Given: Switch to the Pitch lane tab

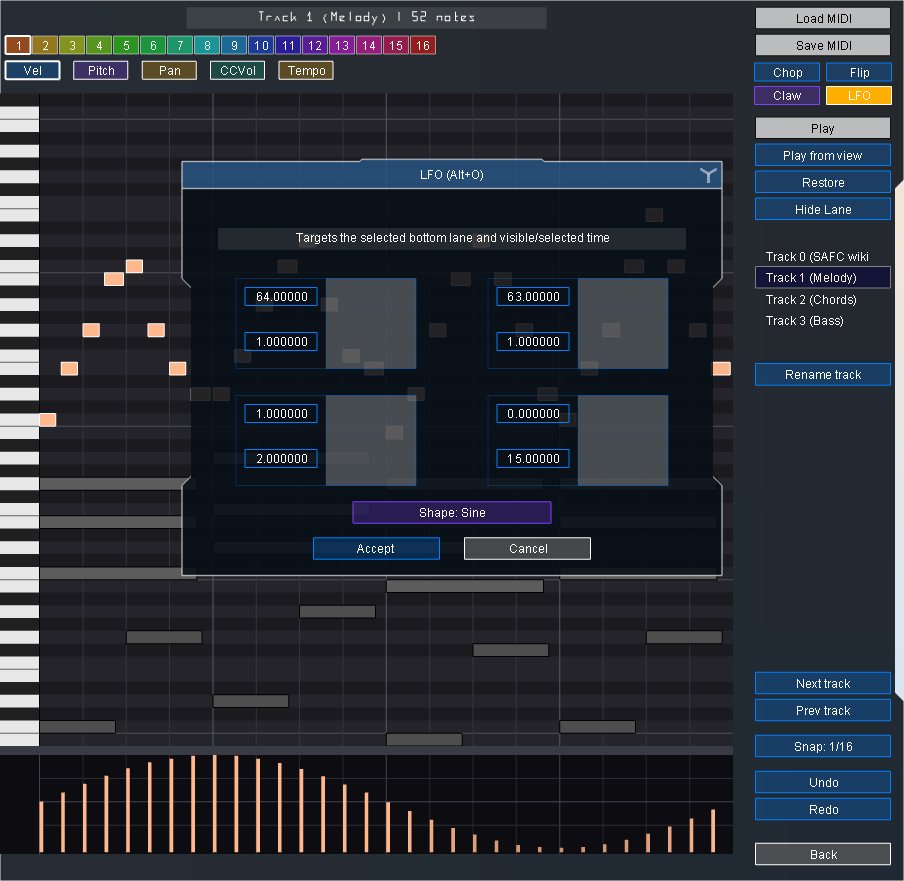Looking at the screenshot, I should point(101,70).
